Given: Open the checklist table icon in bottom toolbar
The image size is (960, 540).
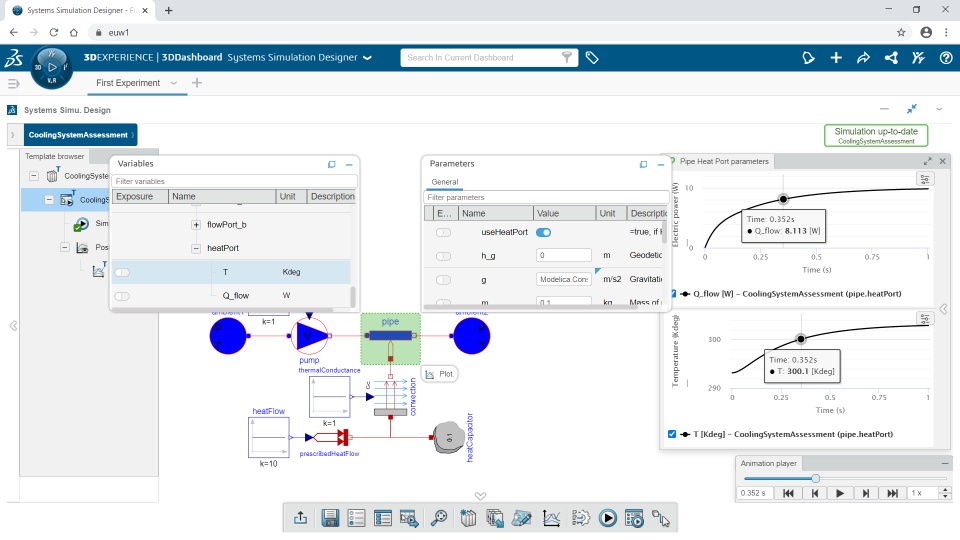Looking at the screenshot, I should pos(383,518).
